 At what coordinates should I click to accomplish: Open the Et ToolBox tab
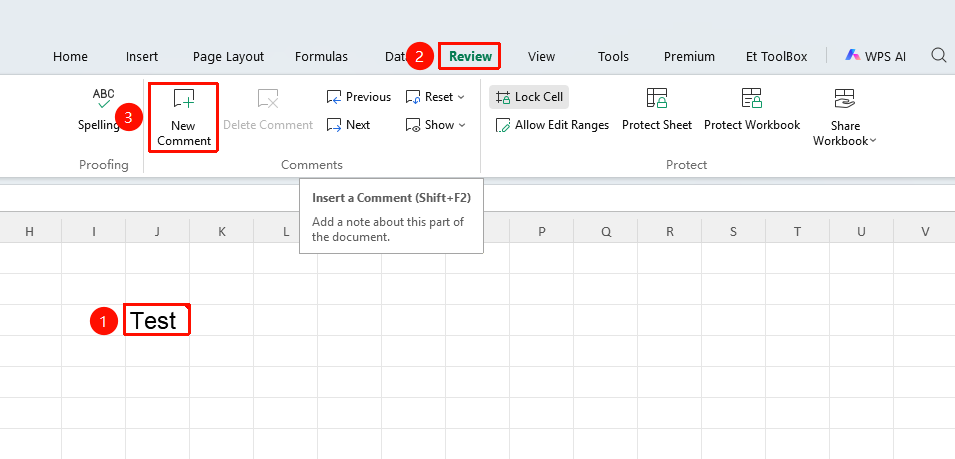(x=777, y=57)
